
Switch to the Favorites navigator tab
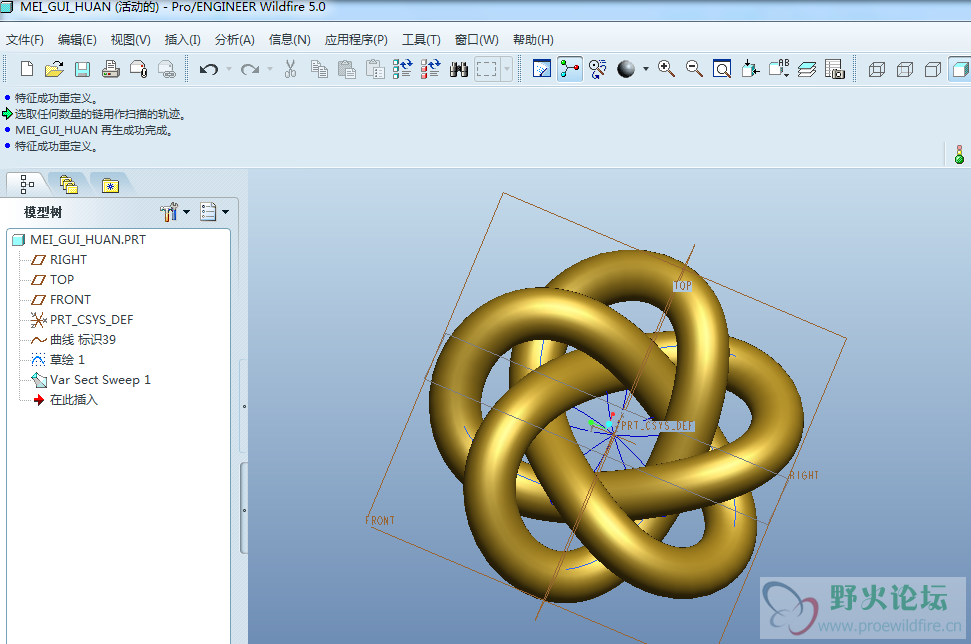110,185
